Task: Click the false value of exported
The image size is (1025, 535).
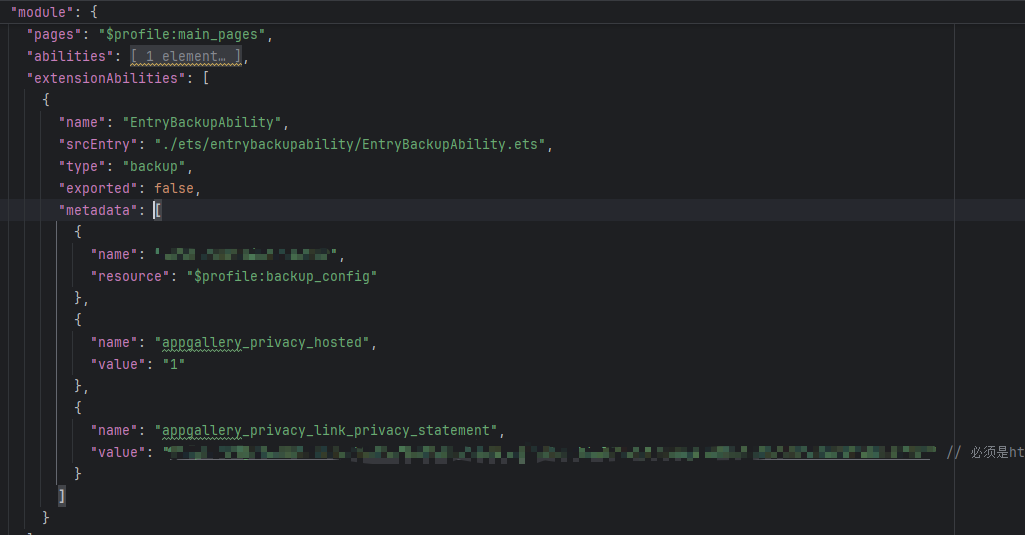Action: click(x=175, y=188)
